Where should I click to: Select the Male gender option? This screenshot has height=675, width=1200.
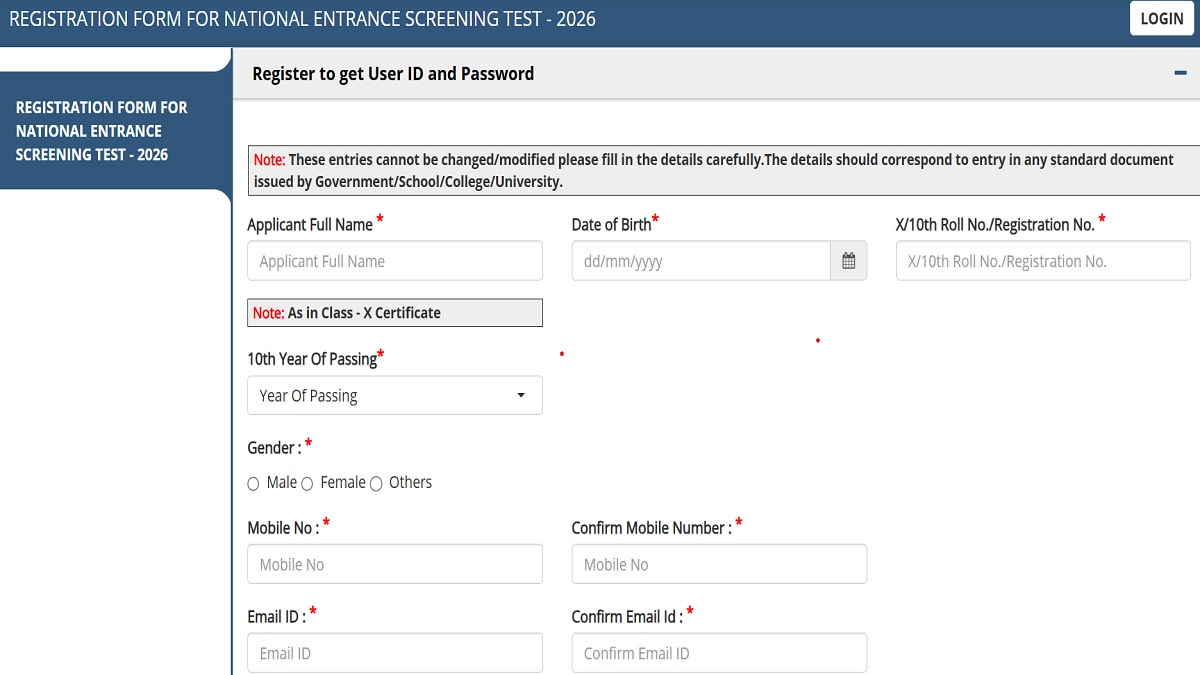[x=254, y=484]
